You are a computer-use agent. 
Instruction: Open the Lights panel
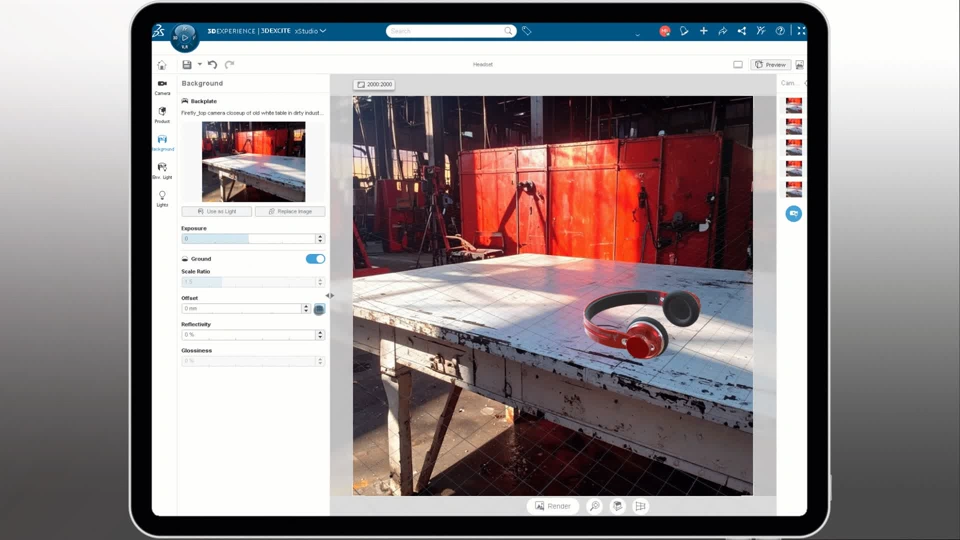(x=162, y=198)
